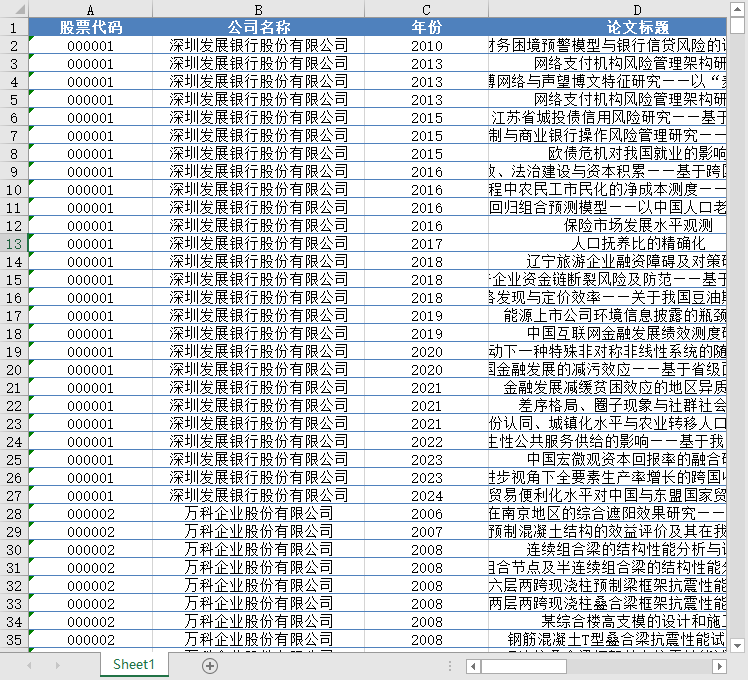This screenshot has height=680, width=748.
Task: Select title starting 中国宏微观资本回报率
Action: click(607, 460)
